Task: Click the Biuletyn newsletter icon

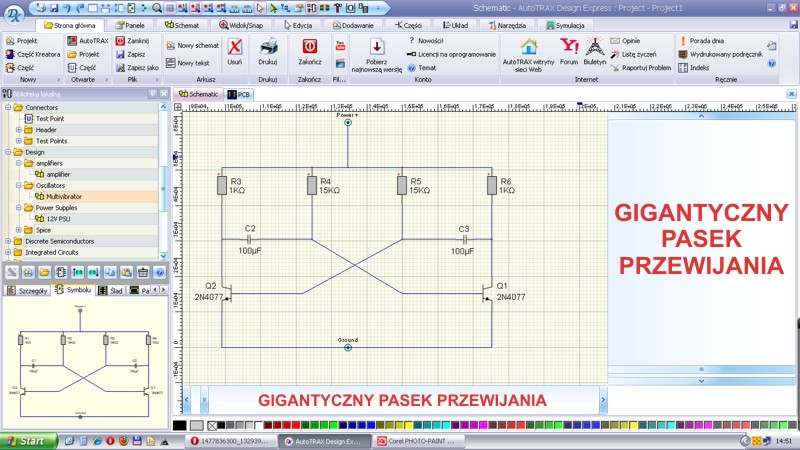Action: click(595, 47)
